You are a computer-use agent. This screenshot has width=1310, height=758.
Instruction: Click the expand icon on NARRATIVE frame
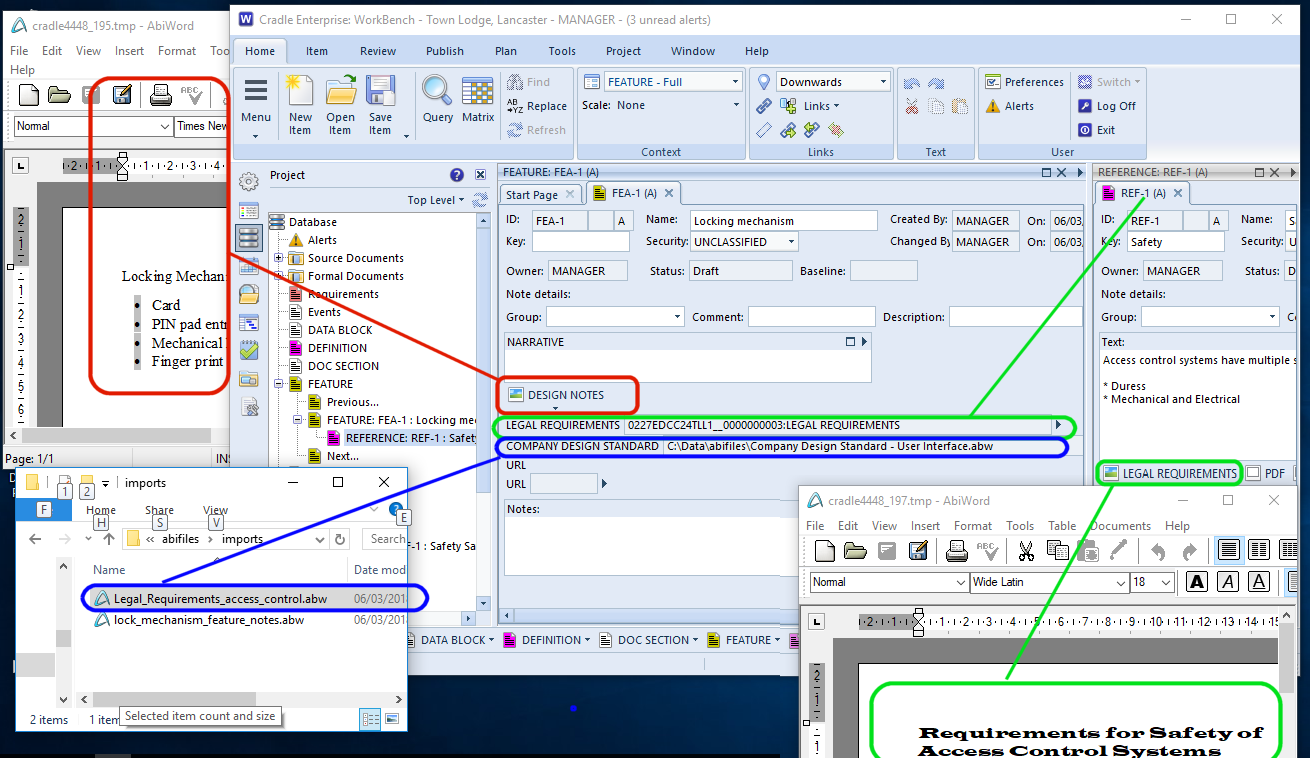pos(851,341)
